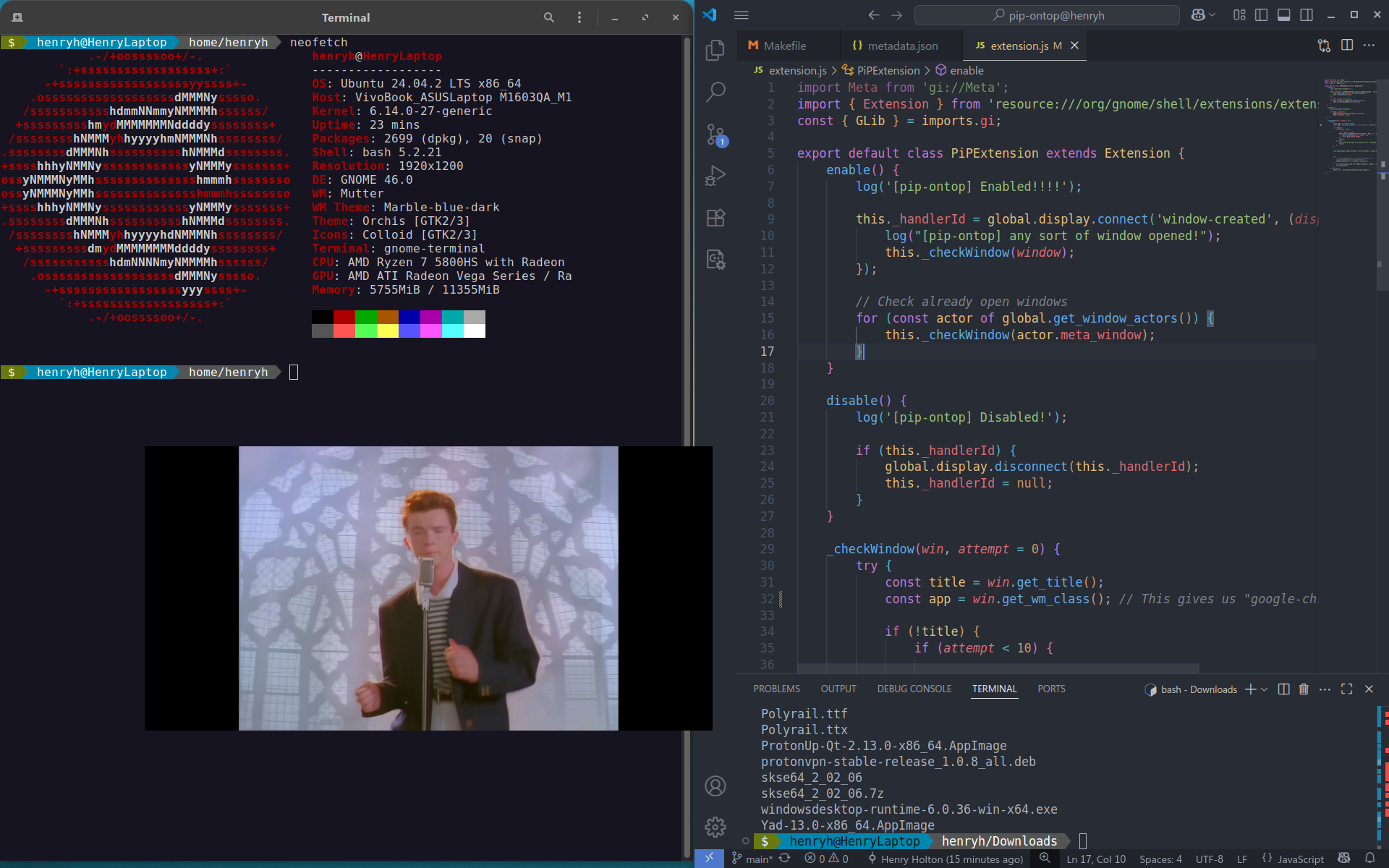Change end of line sequence LF

[x=1242, y=859]
